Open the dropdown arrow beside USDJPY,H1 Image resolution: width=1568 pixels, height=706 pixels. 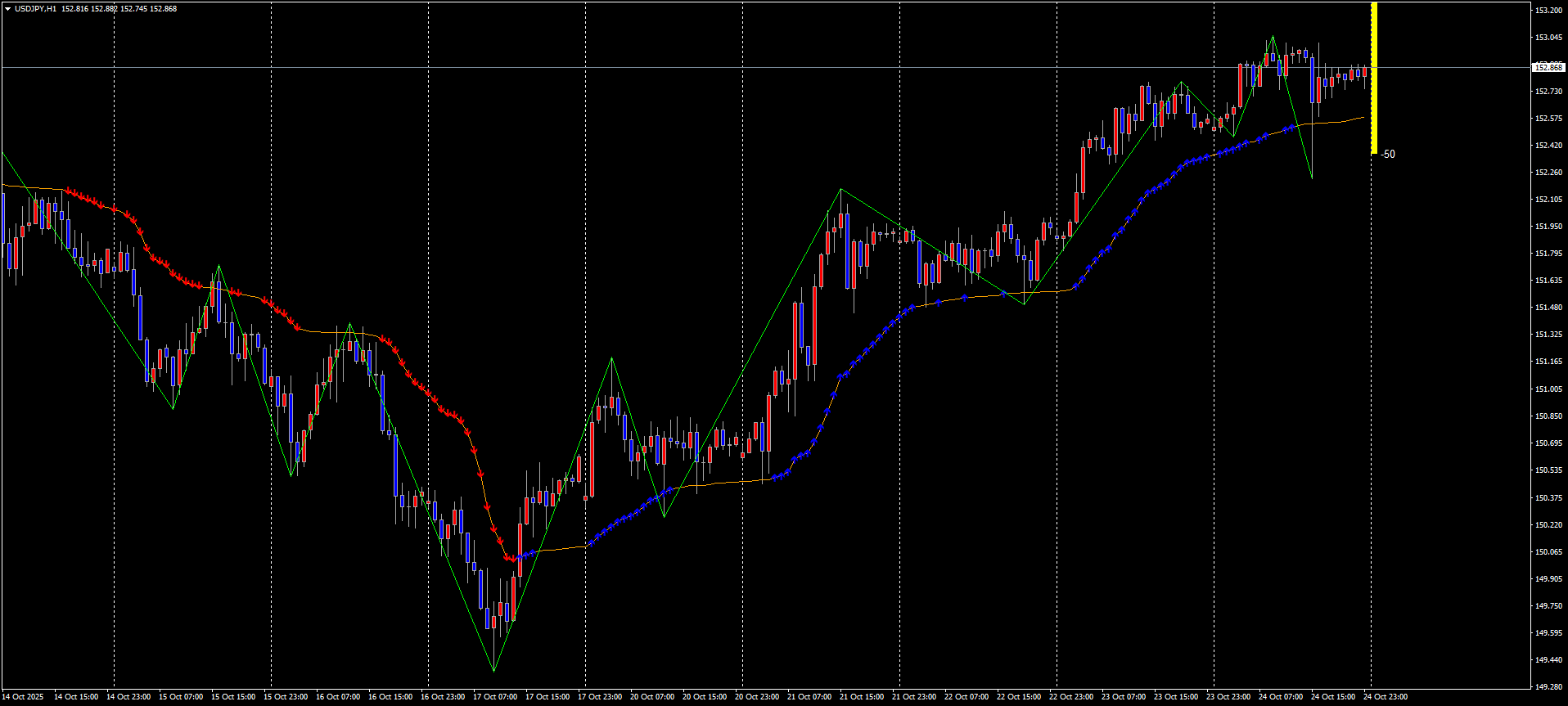pyautogui.click(x=7, y=9)
